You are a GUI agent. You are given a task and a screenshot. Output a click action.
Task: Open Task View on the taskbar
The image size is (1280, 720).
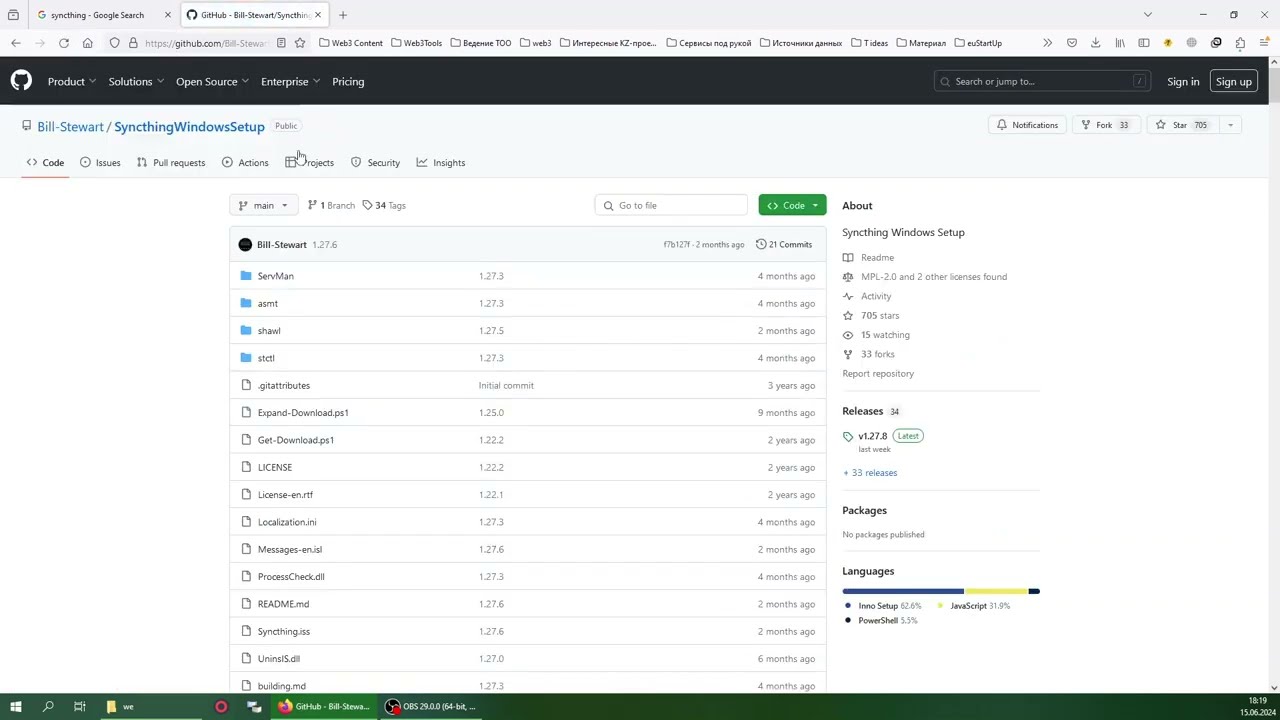tap(80, 707)
